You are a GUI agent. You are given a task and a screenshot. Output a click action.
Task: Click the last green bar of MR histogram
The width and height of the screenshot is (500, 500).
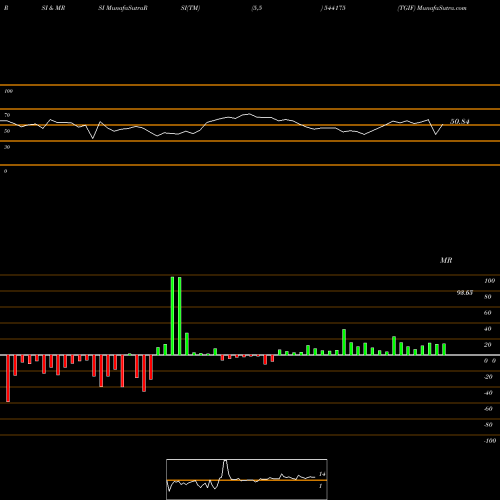point(444,349)
